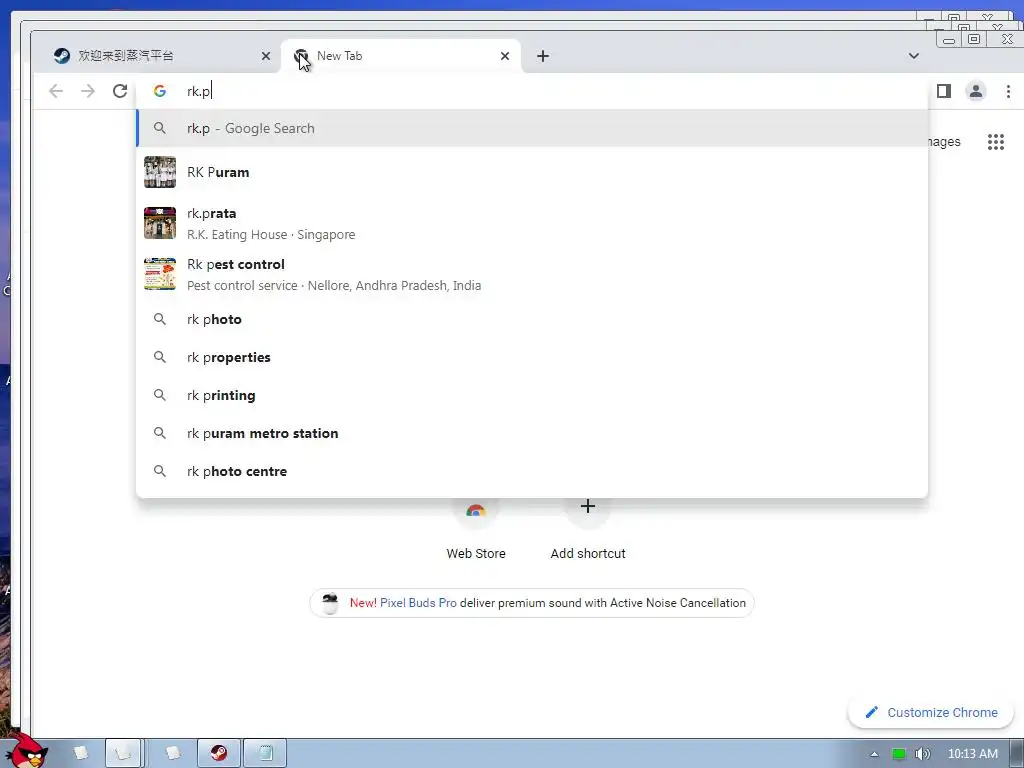
Task: Open a new browser tab with plus button
Action: click(x=543, y=56)
